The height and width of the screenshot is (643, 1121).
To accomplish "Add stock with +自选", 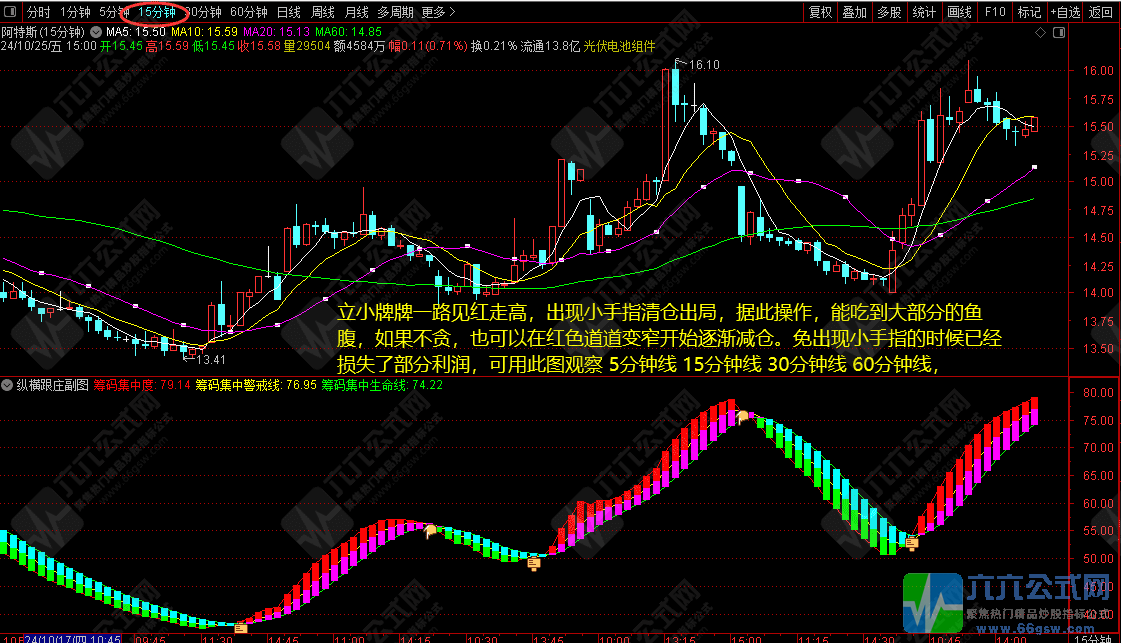I will pos(1065,12).
